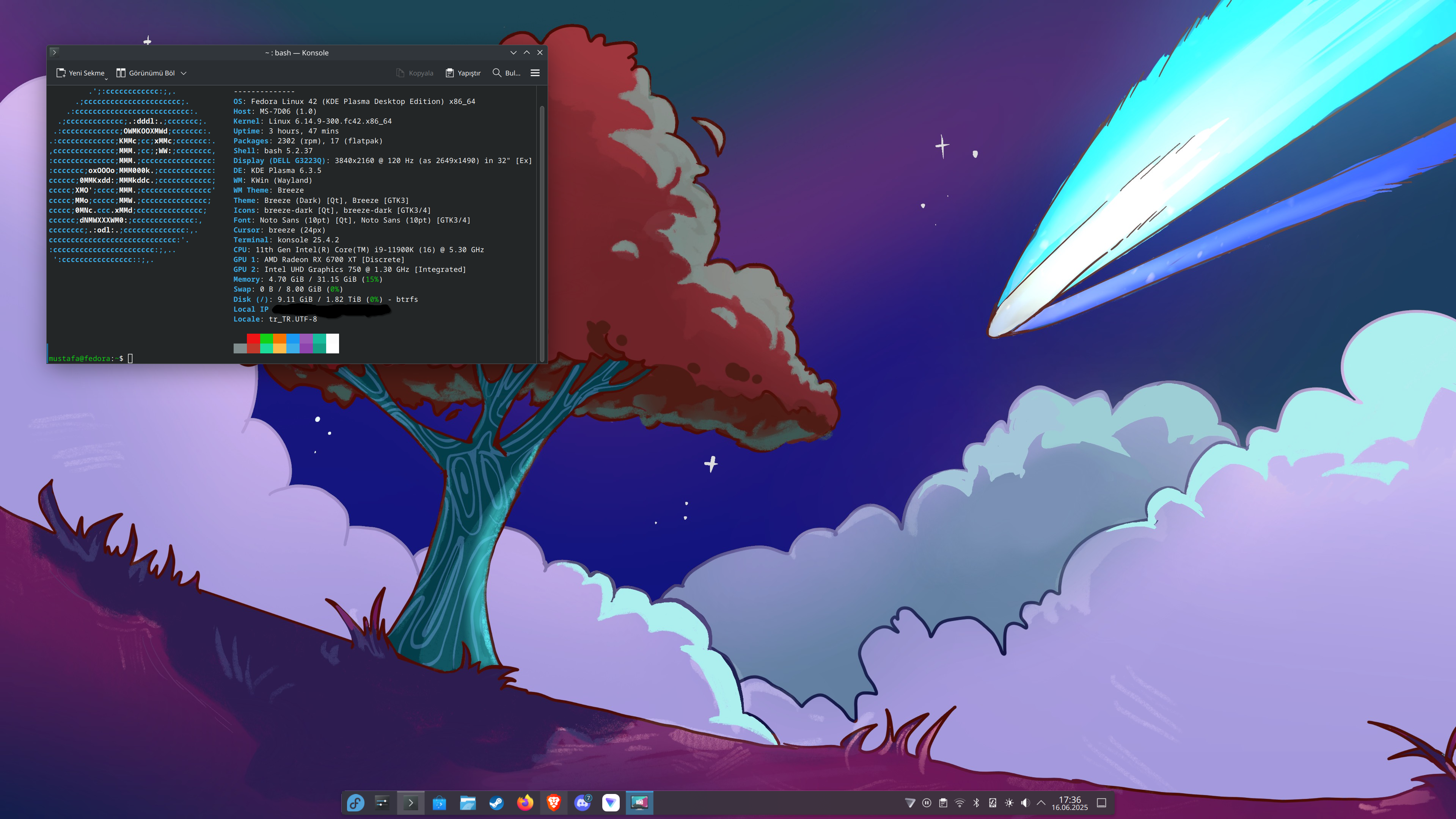This screenshot has width=1456, height=819.
Task: Click the mustafa@fedora prompt line
Action: pyautogui.click(x=90, y=358)
